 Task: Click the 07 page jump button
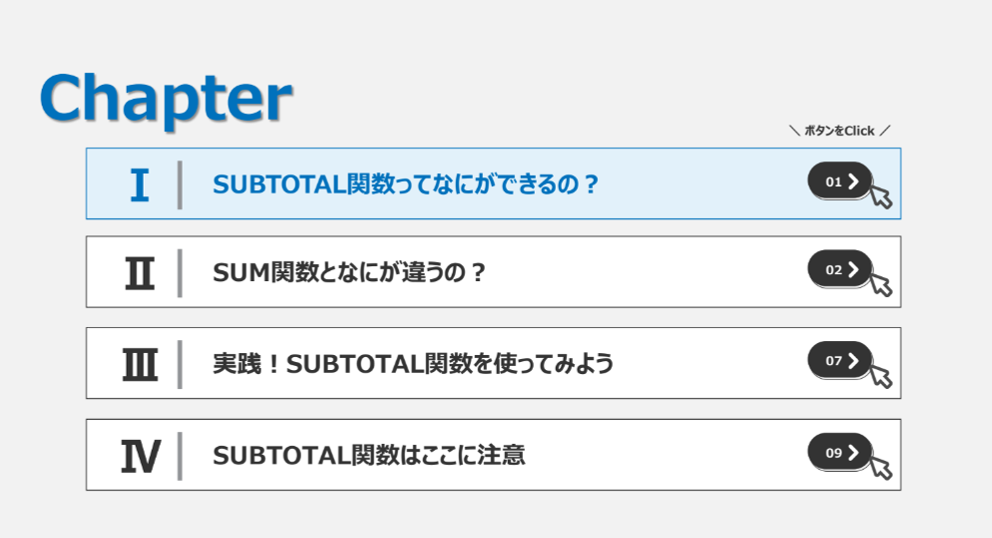840,360
